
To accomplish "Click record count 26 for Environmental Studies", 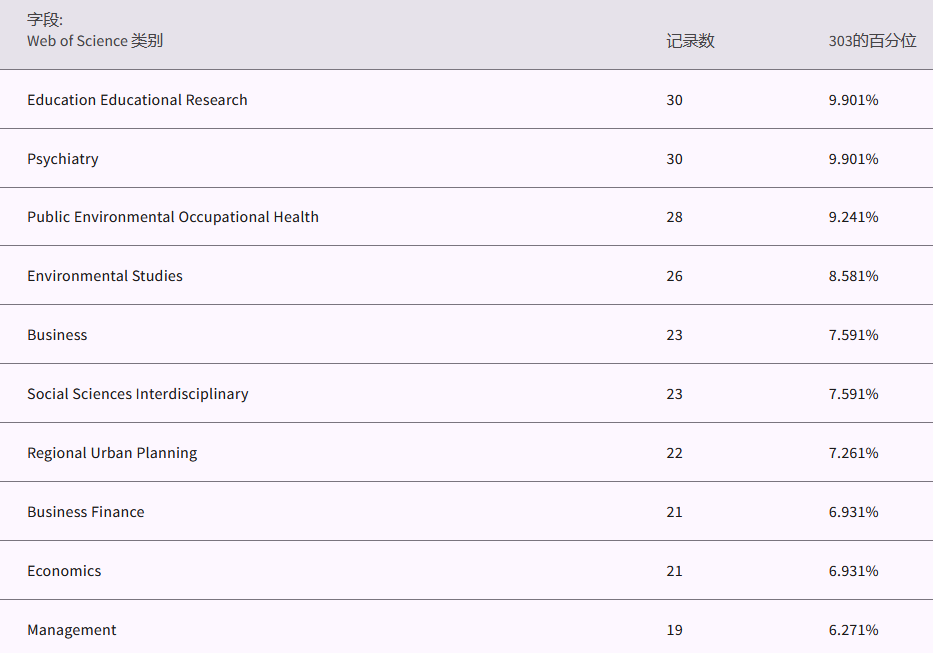I will tap(675, 276).
